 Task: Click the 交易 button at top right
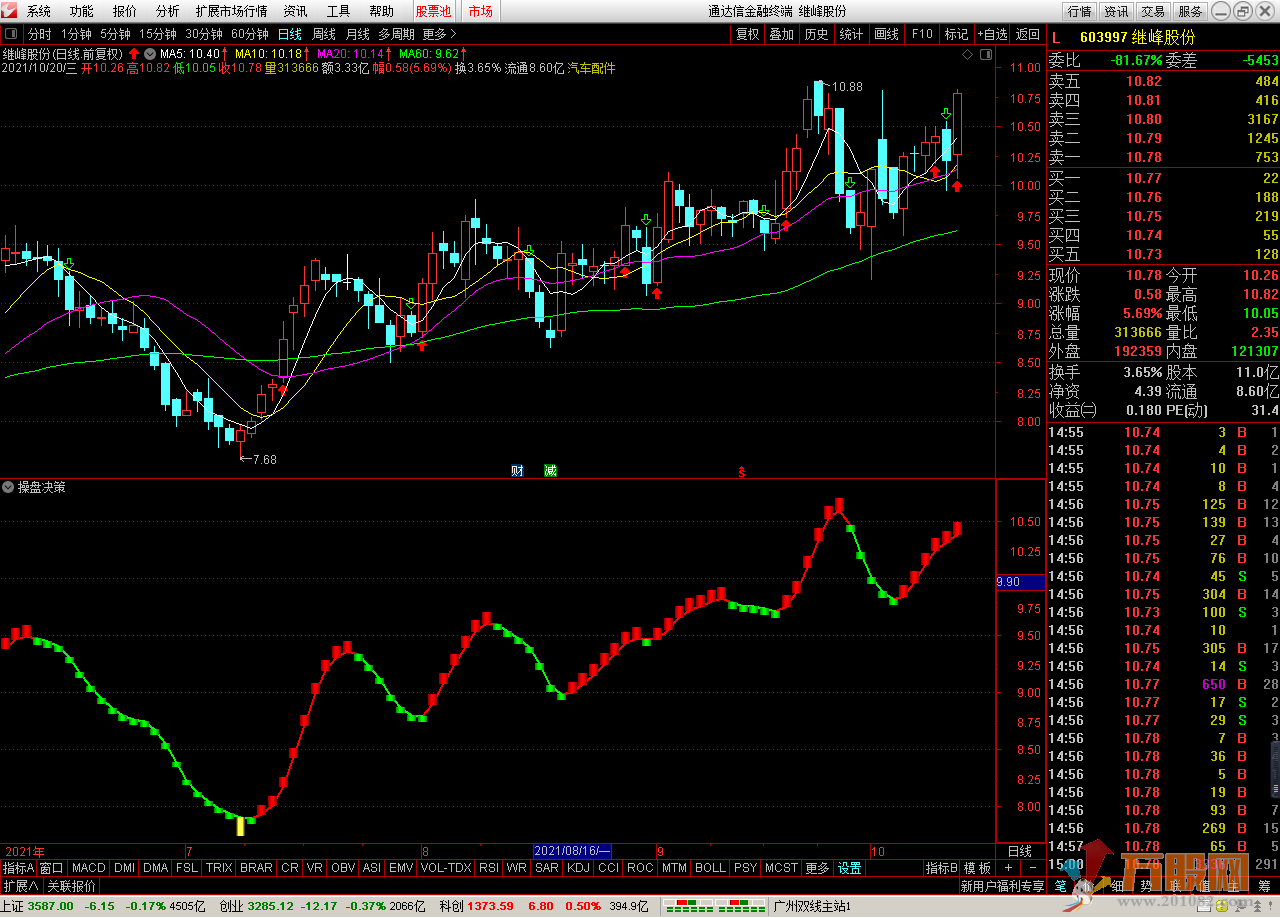(1153, 11)
